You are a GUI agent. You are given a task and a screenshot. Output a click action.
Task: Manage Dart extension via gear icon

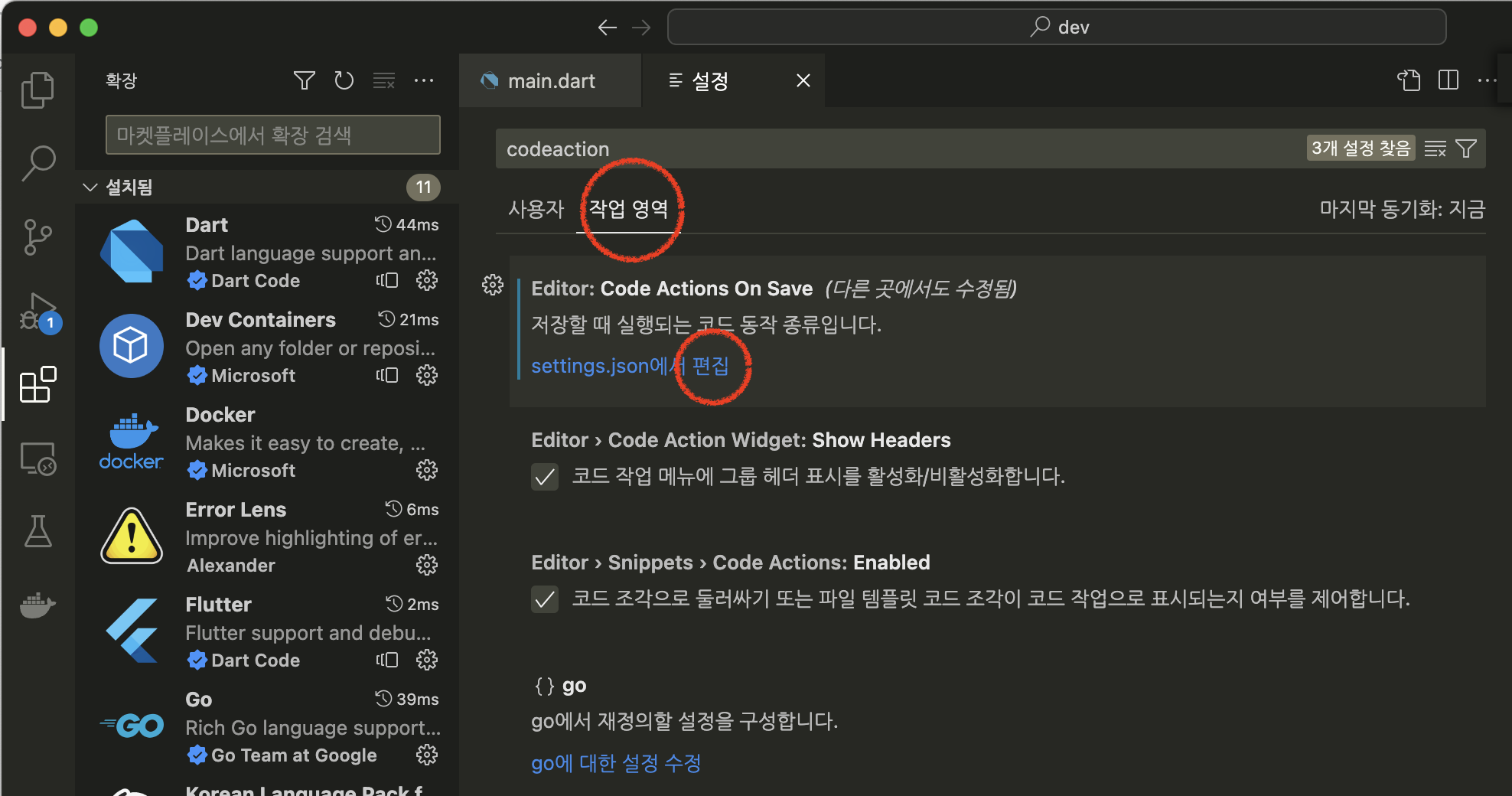[x=427, y=280]
